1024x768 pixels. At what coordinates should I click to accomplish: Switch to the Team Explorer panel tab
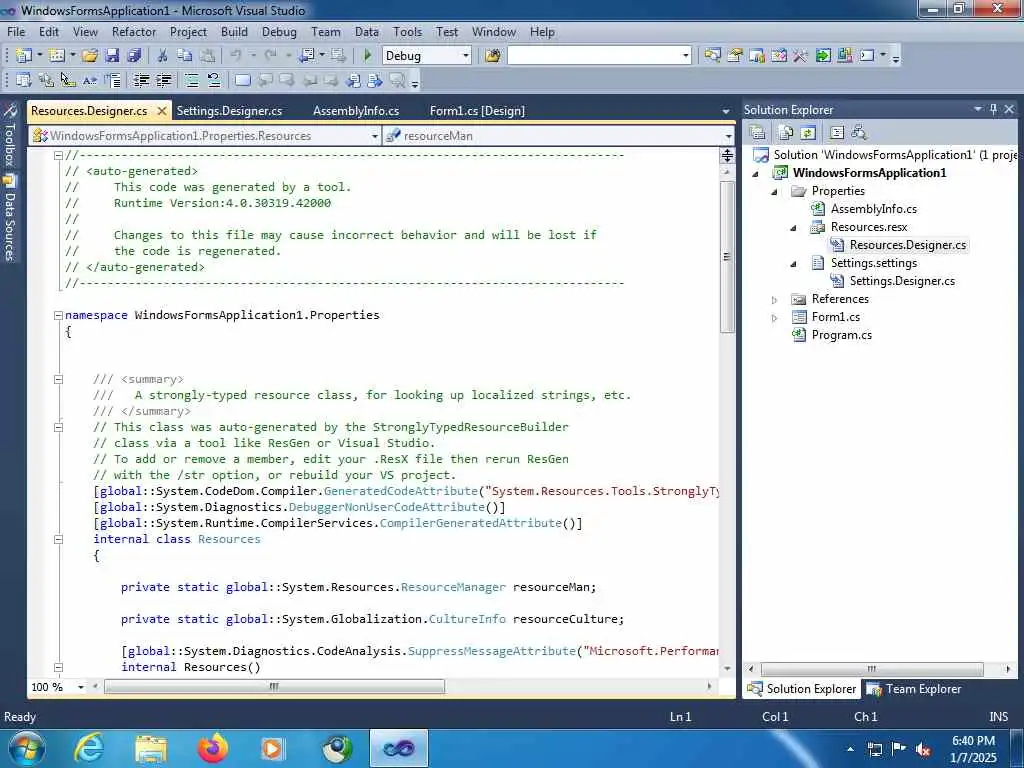(914, 688)
